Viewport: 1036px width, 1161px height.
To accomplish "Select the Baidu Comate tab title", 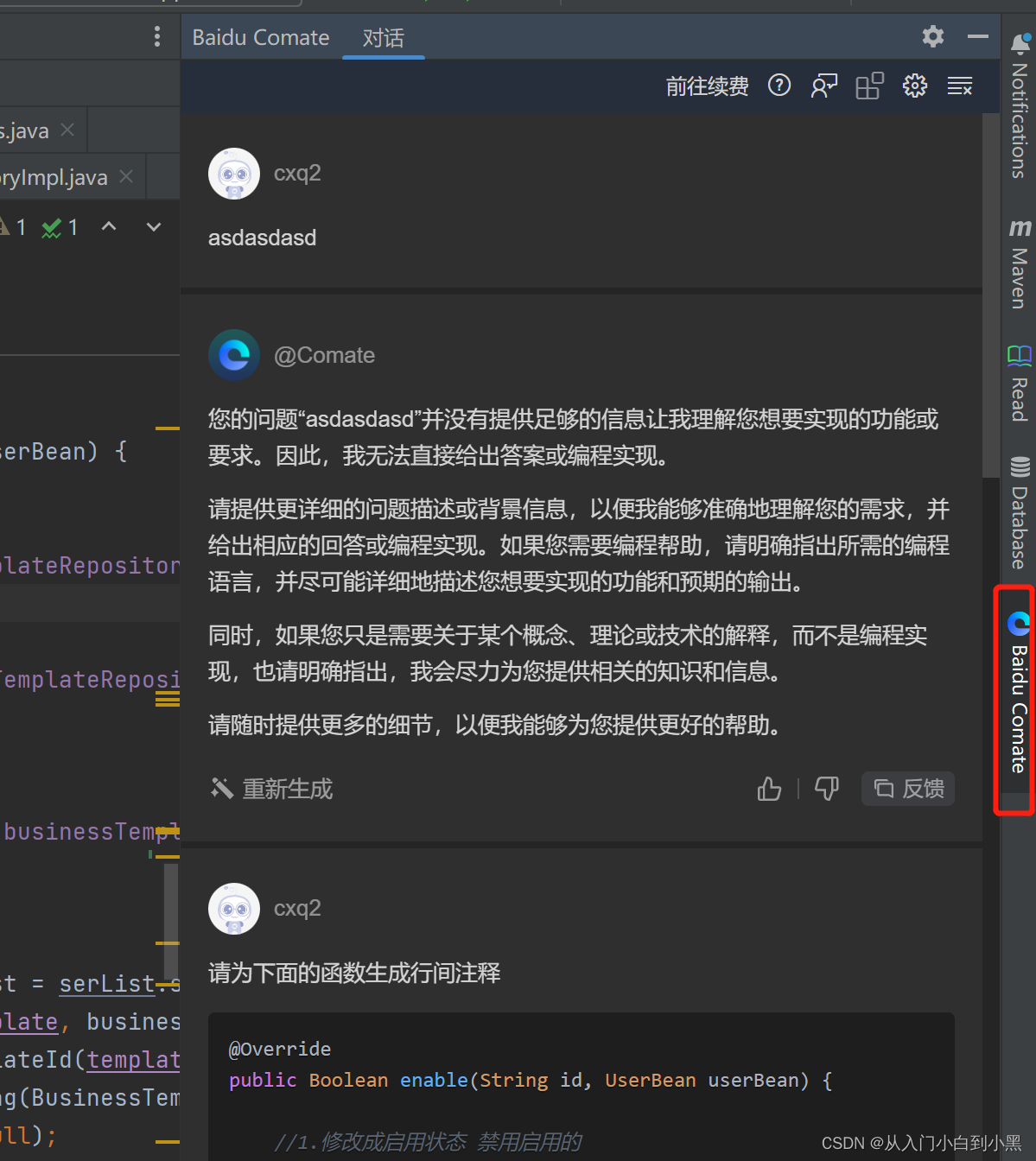I will [261, 38].
